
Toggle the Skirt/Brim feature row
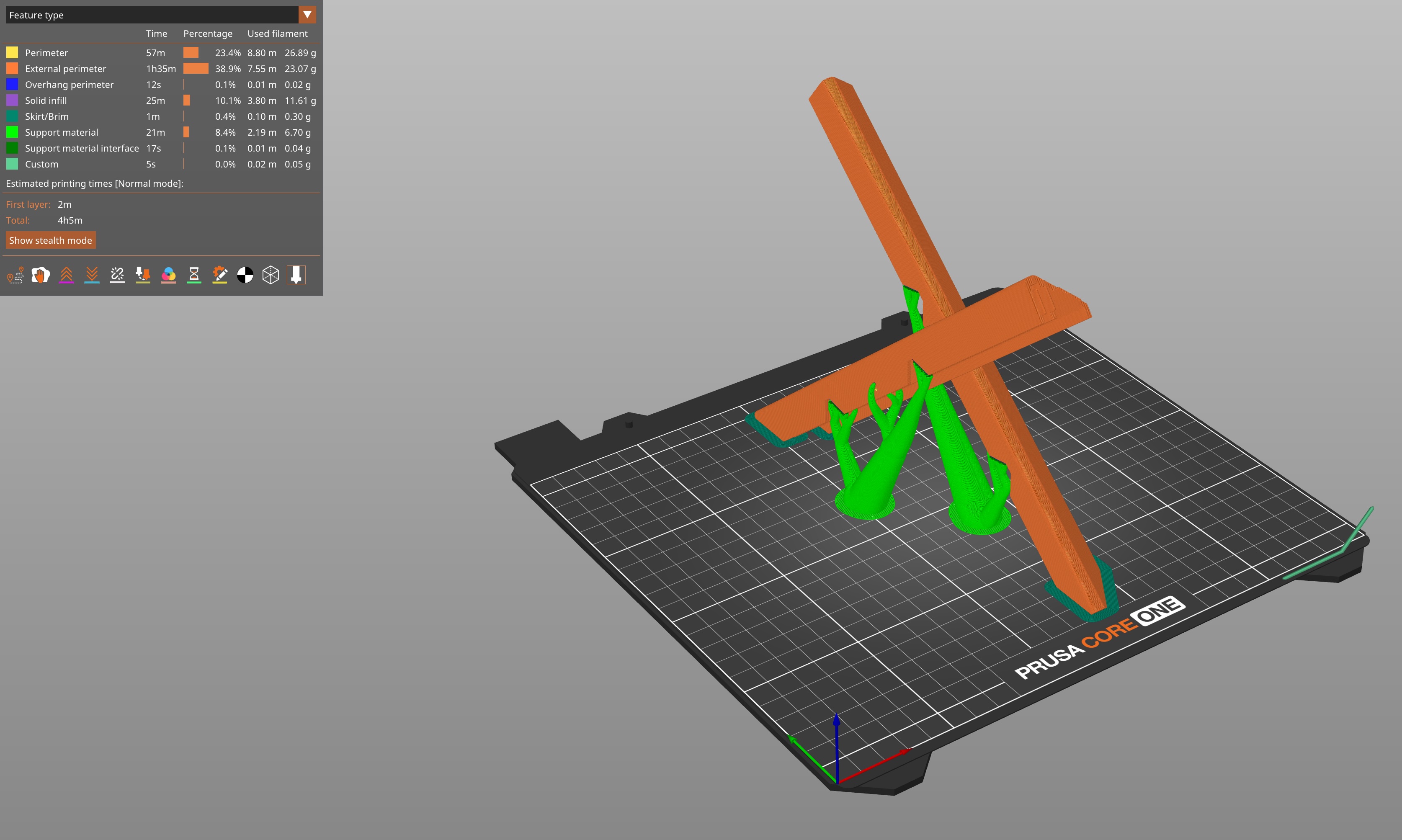pos(161,116)
